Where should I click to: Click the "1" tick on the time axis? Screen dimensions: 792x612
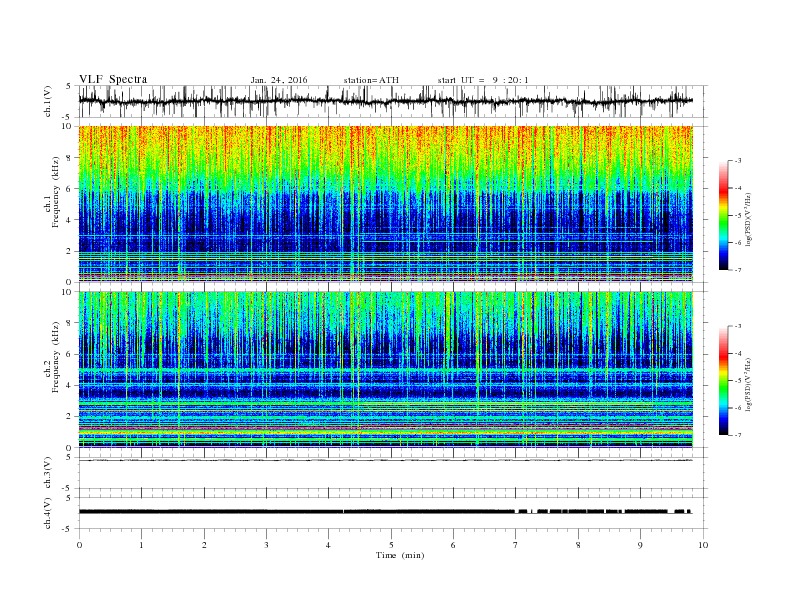click(x=141, y=545)
